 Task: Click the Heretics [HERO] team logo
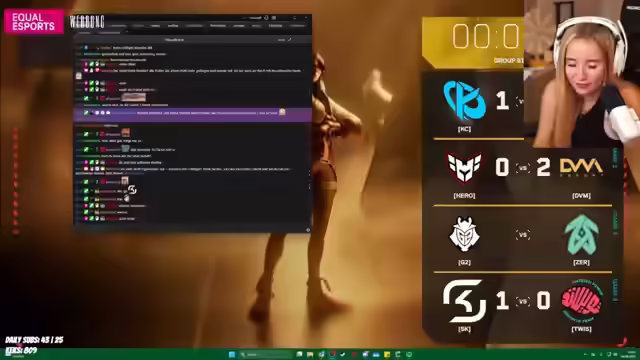click(464, 167)
